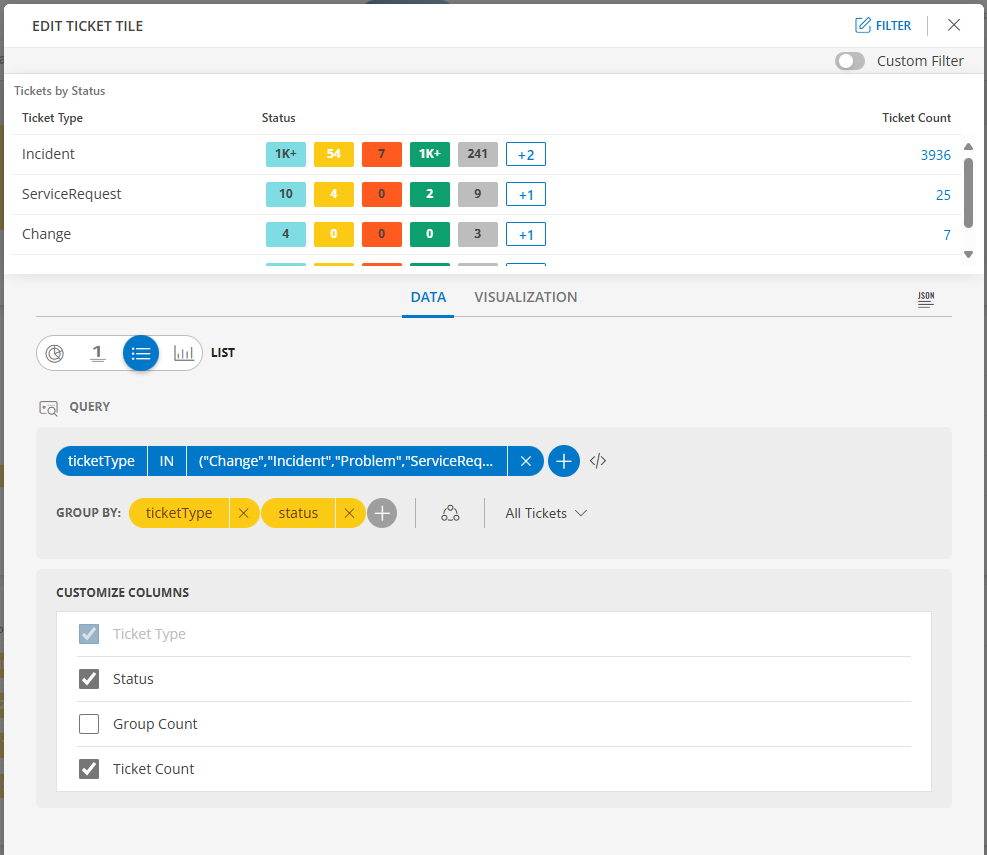Expand the +1 hidden statuses for Change

(525, 234)
